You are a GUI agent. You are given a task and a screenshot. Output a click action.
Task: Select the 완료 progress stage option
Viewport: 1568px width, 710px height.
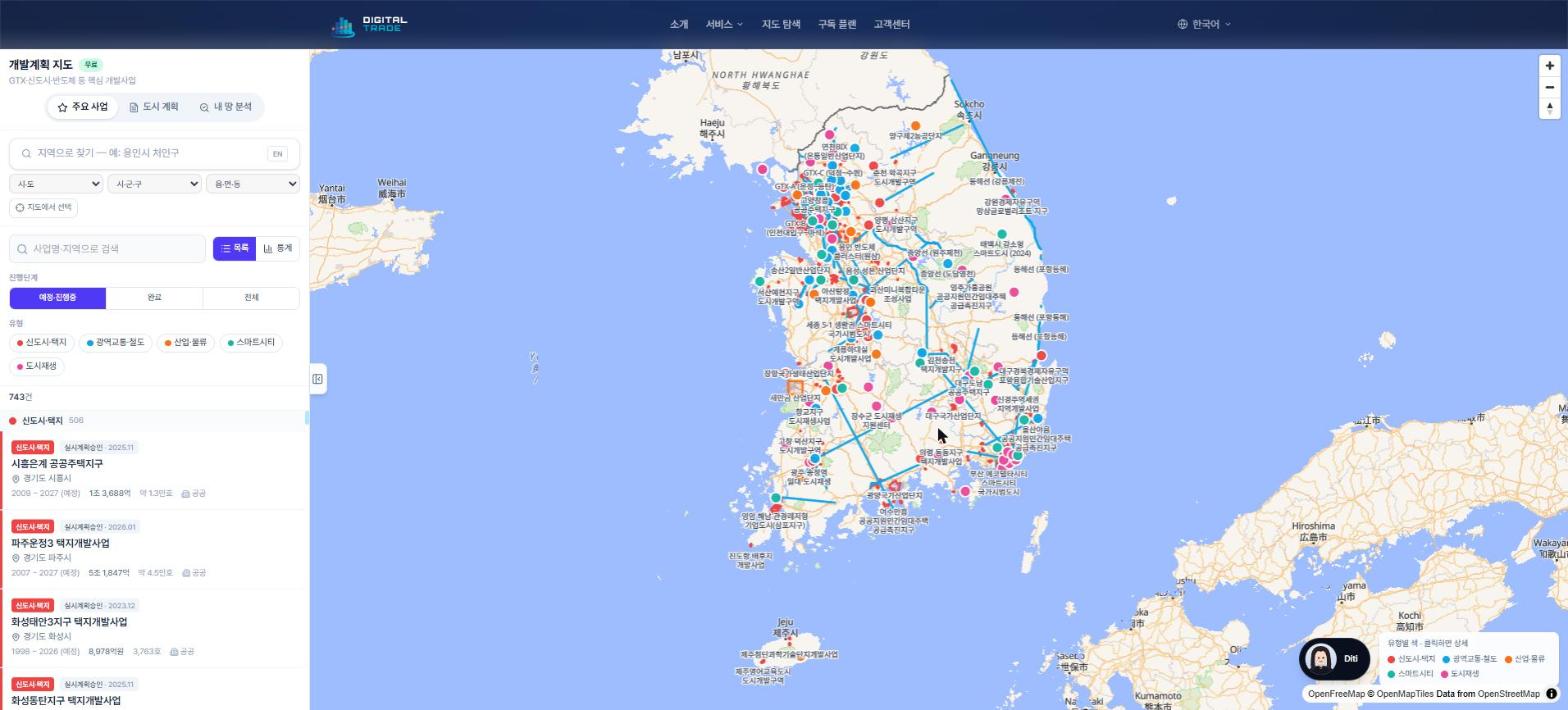pyautogui.click(x=154, y=298)
